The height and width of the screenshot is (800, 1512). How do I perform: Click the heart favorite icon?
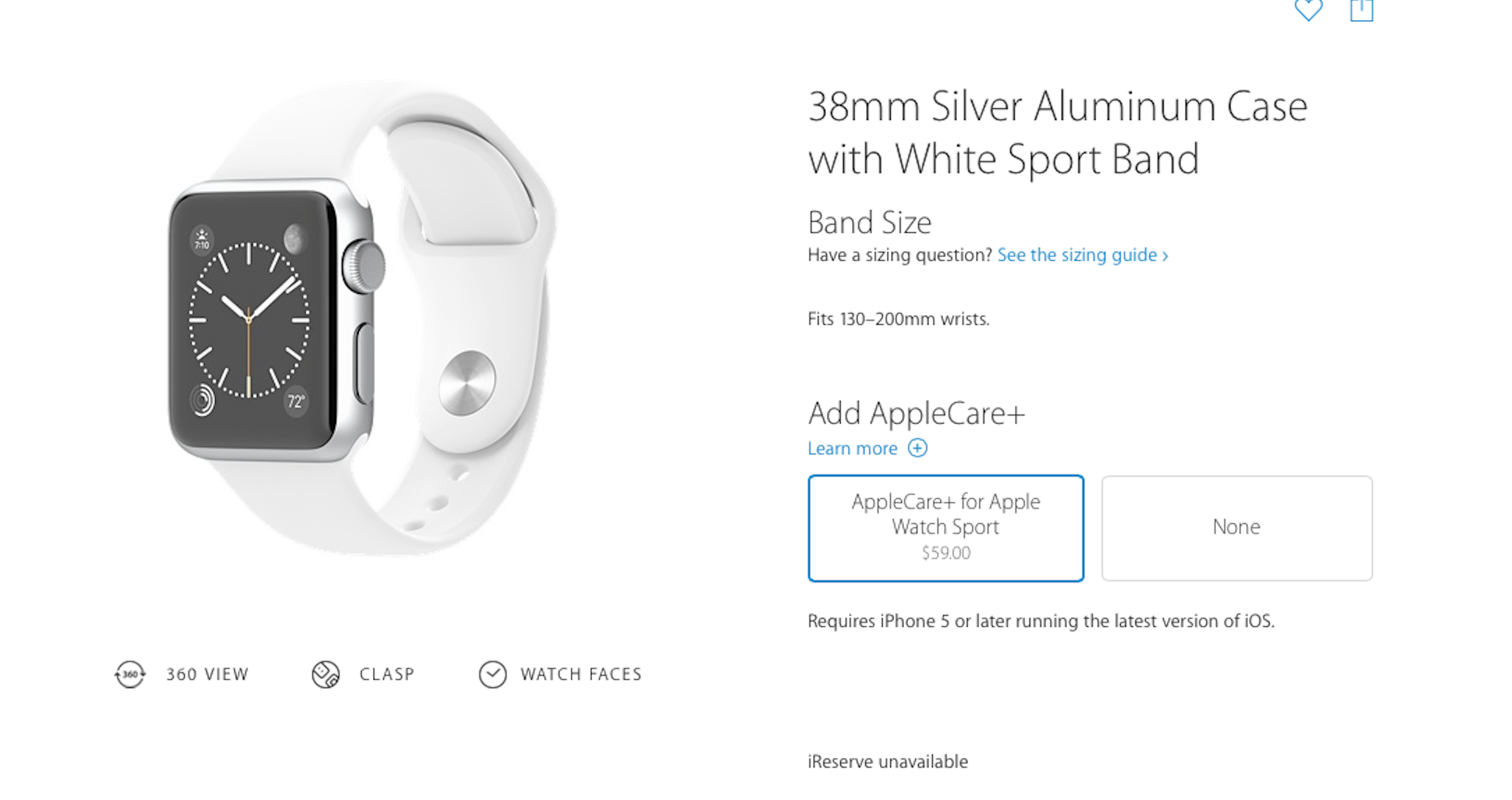click(x=1308, y=10)
